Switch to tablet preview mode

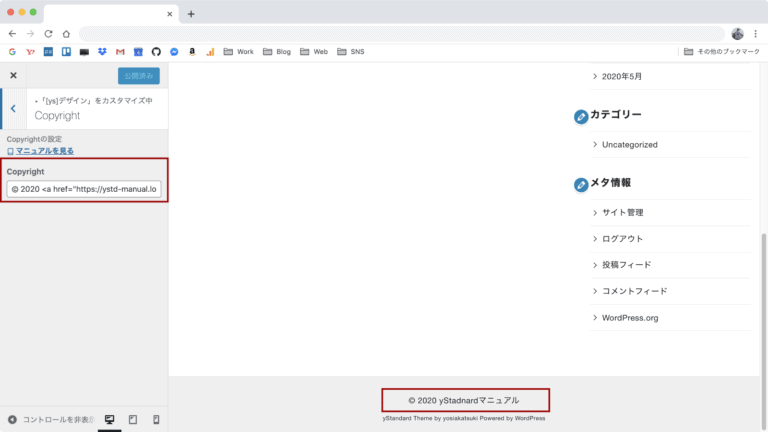133,419
